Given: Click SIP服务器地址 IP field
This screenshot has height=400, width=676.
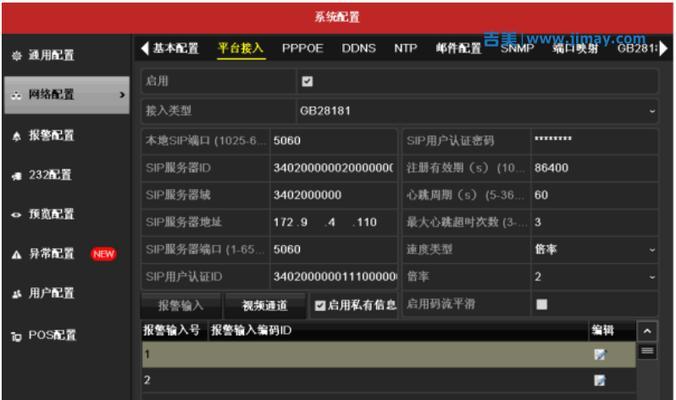Looking at the screenshot, I should (x=333, y=222).
